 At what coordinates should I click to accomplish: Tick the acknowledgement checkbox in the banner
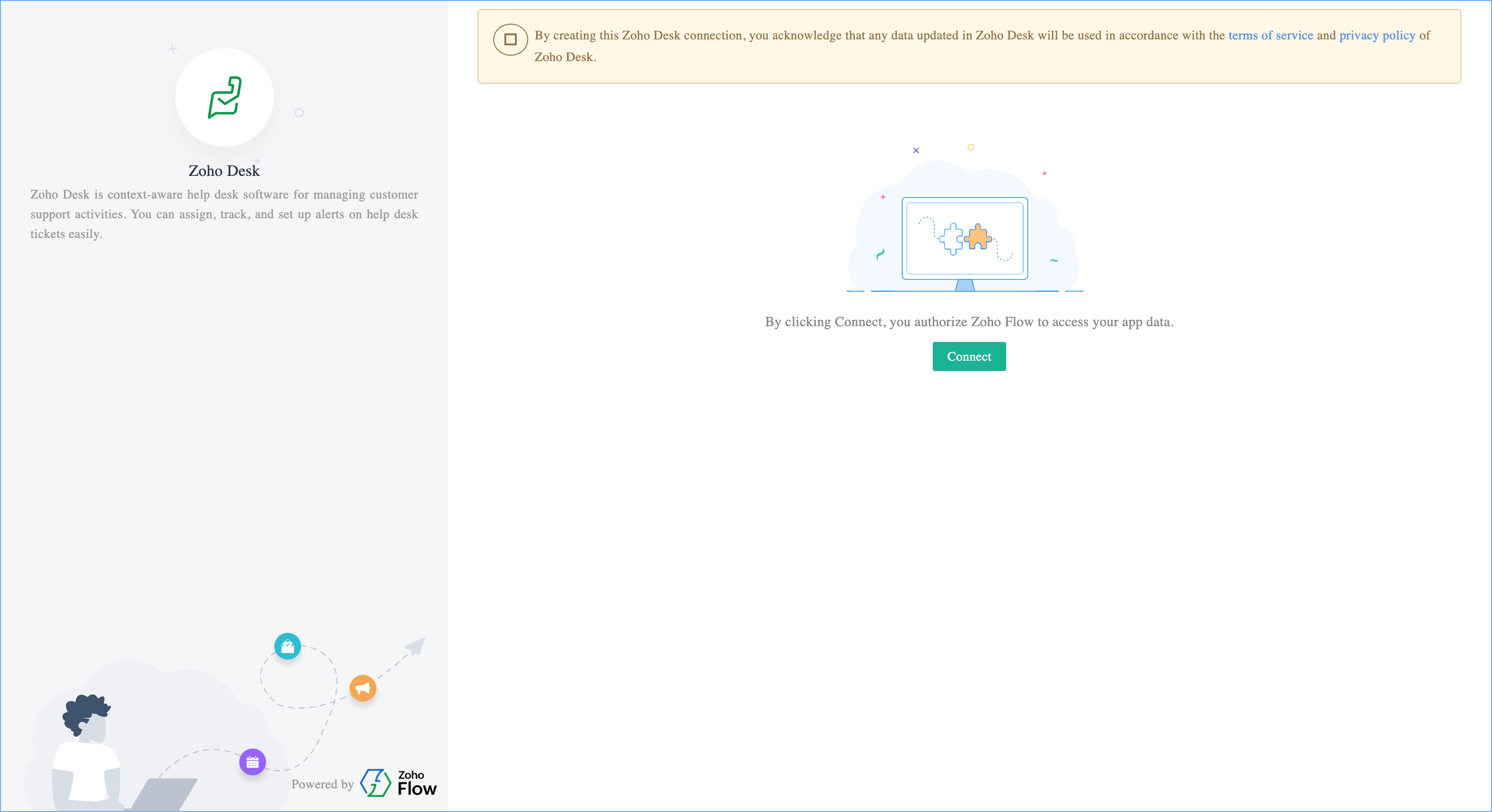click(510, 39)
